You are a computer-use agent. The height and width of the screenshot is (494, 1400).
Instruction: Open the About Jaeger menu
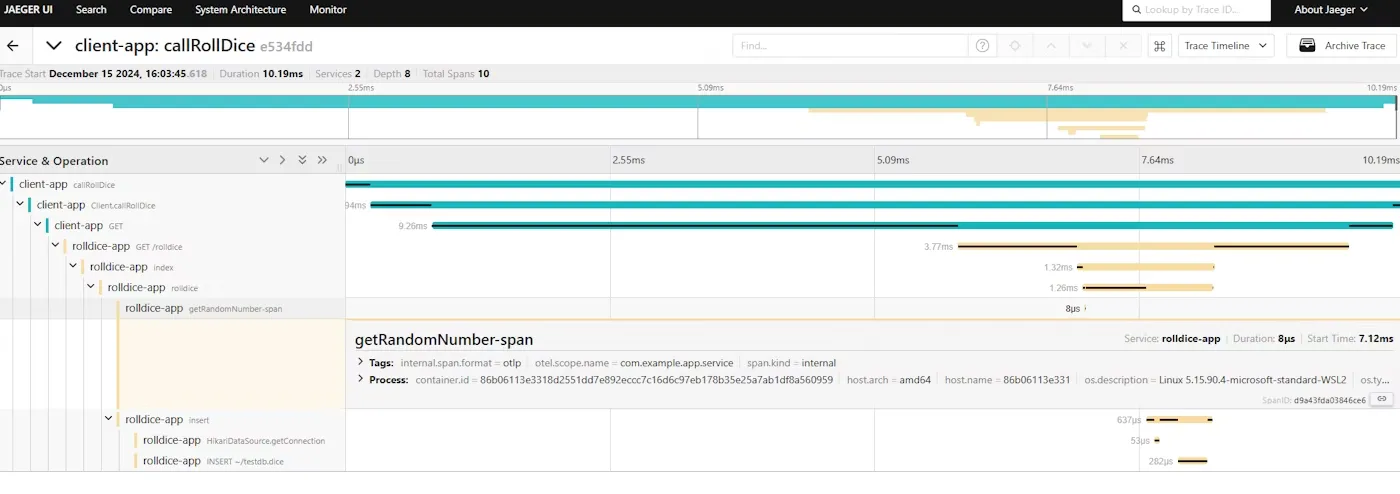pos(1330,10)
